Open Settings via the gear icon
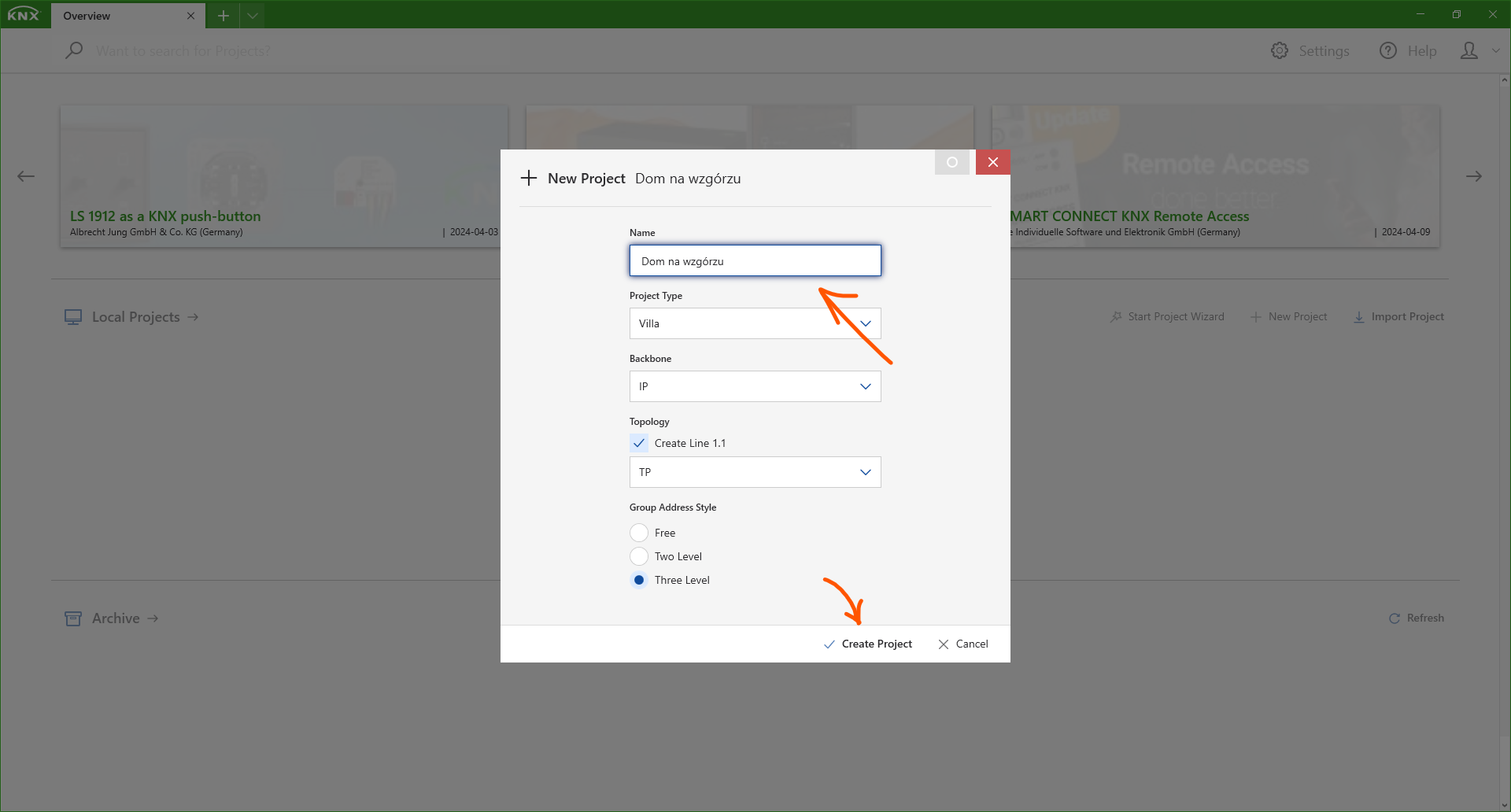The image size is (1511, 812). [x=1280, y=50]
